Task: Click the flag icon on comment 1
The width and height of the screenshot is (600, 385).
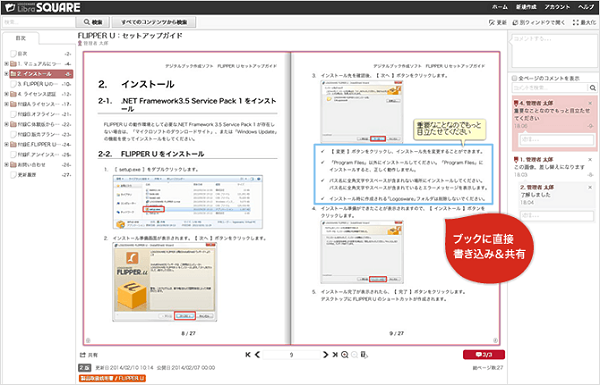Action: click(516, 160)
